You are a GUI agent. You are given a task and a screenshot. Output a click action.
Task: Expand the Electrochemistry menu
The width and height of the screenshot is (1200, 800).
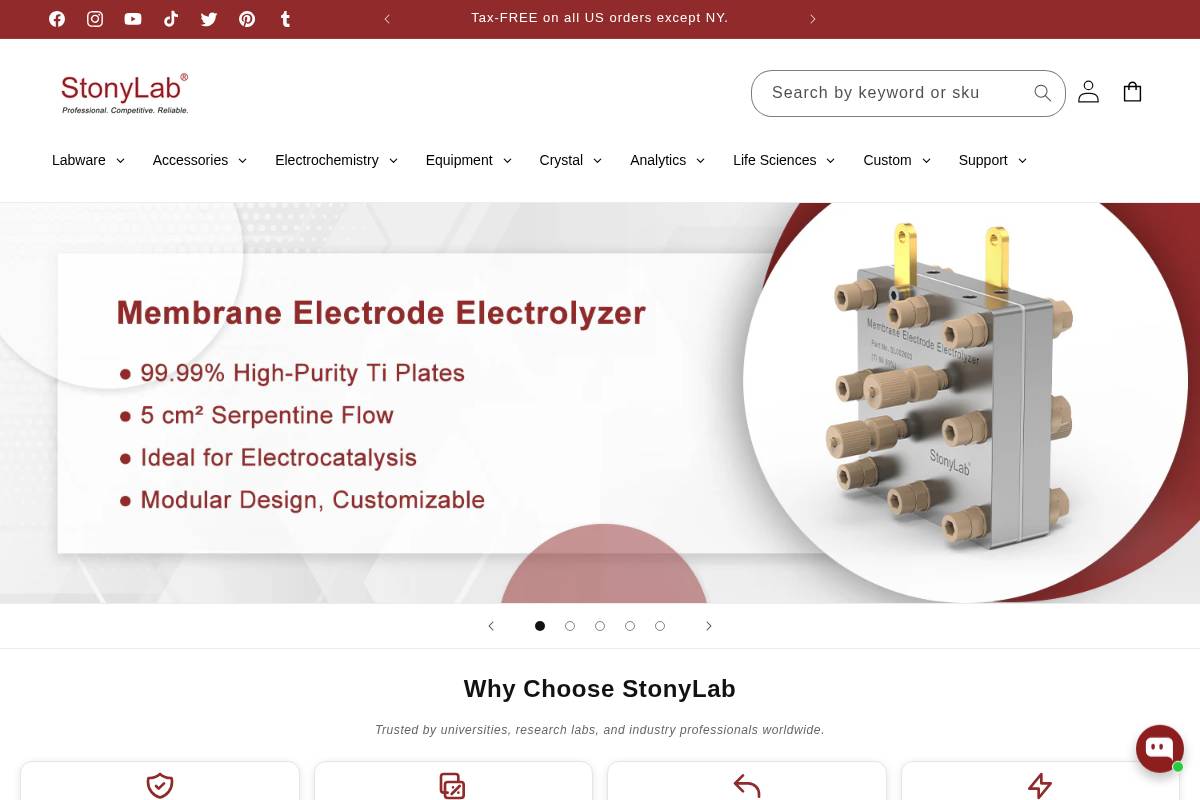pyautogui.click(x=337, y=160)
